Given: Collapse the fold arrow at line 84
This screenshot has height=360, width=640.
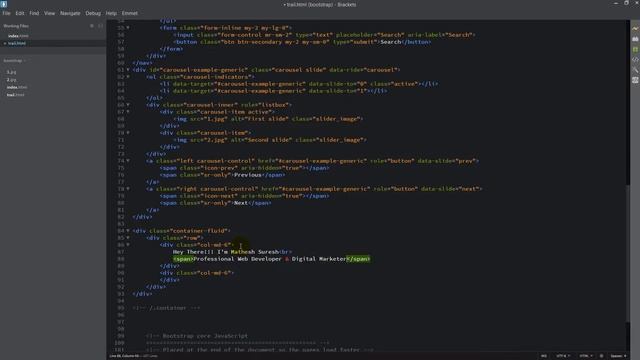Looking at the screenshot, I should pyautogui.click(x=128, y=231).
